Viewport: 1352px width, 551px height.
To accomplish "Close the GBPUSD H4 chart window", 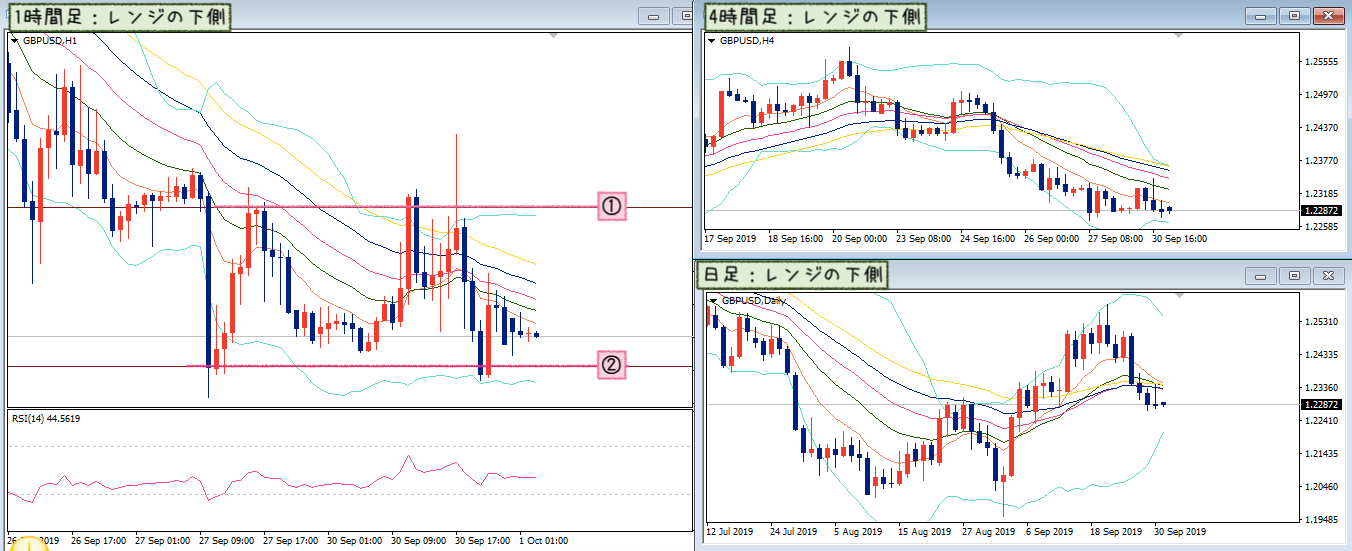I will click(x=1327, y=16).
